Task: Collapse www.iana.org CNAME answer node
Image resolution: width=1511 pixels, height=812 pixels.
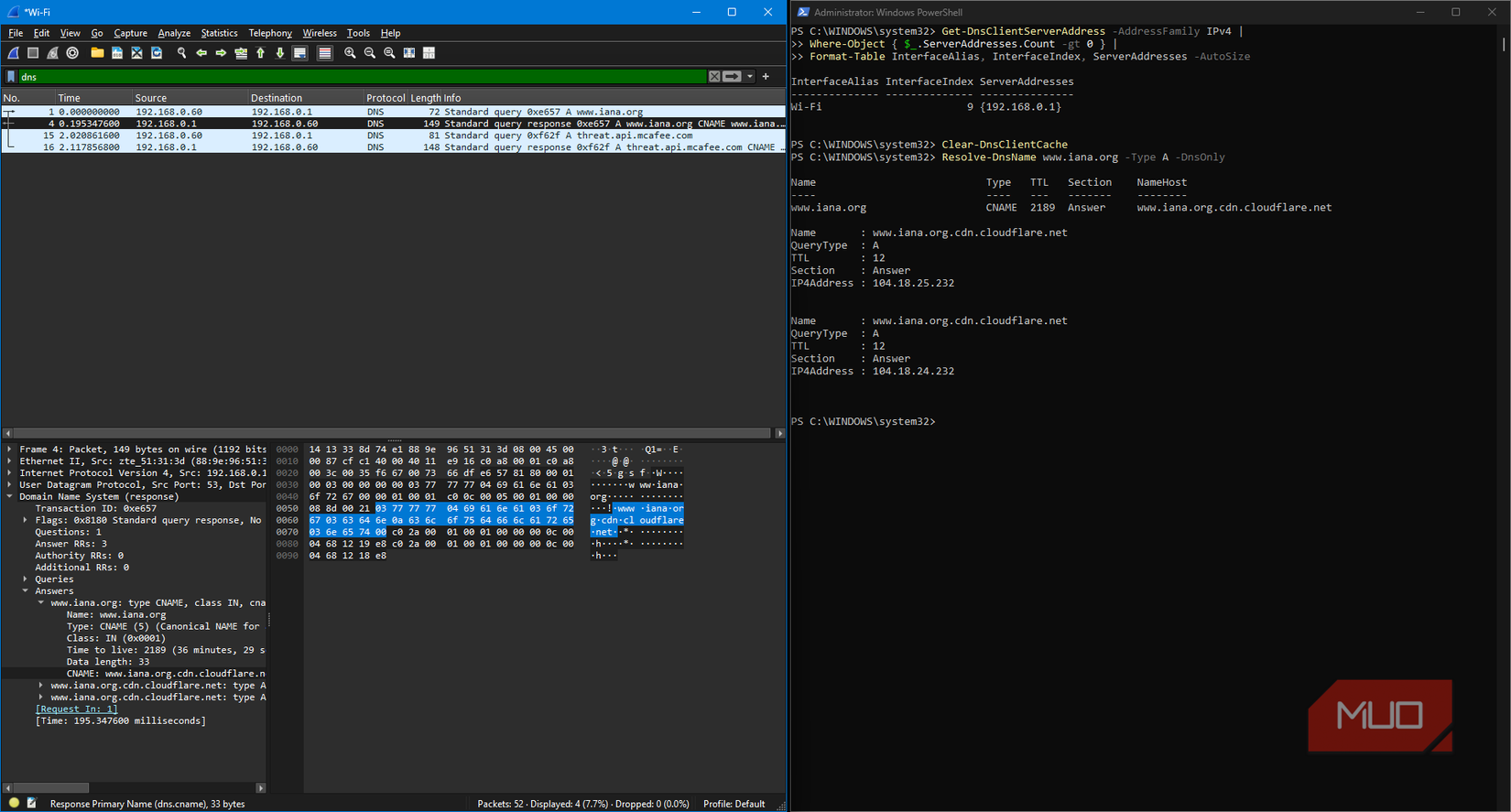Action: 41,603
